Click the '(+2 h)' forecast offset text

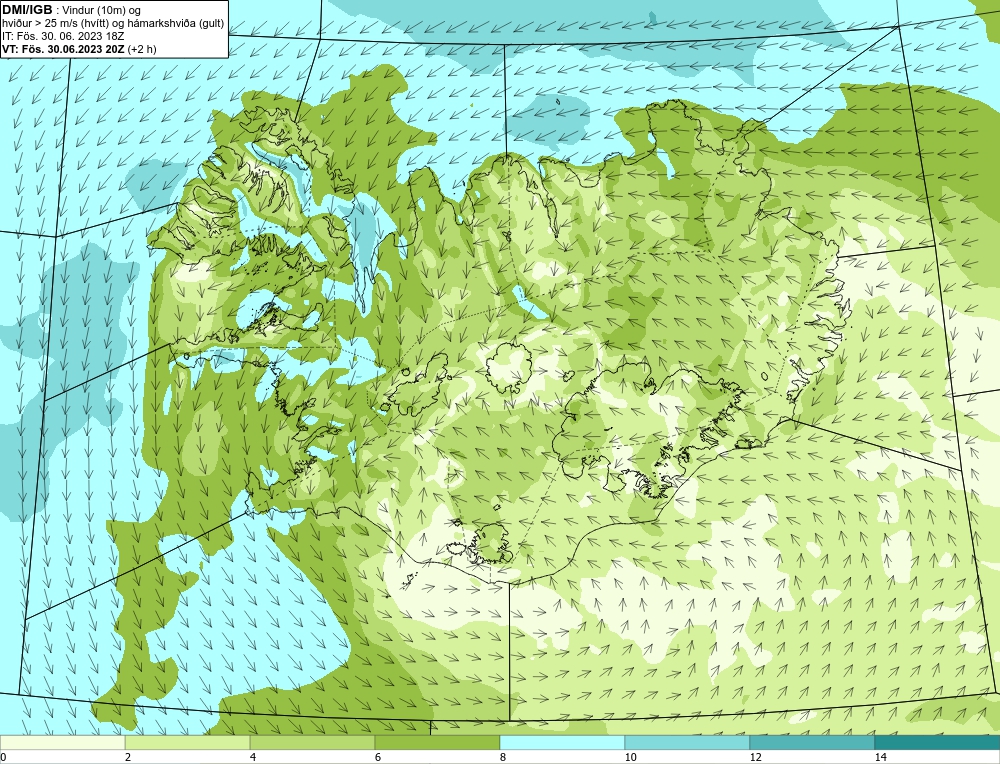point(142,48)
